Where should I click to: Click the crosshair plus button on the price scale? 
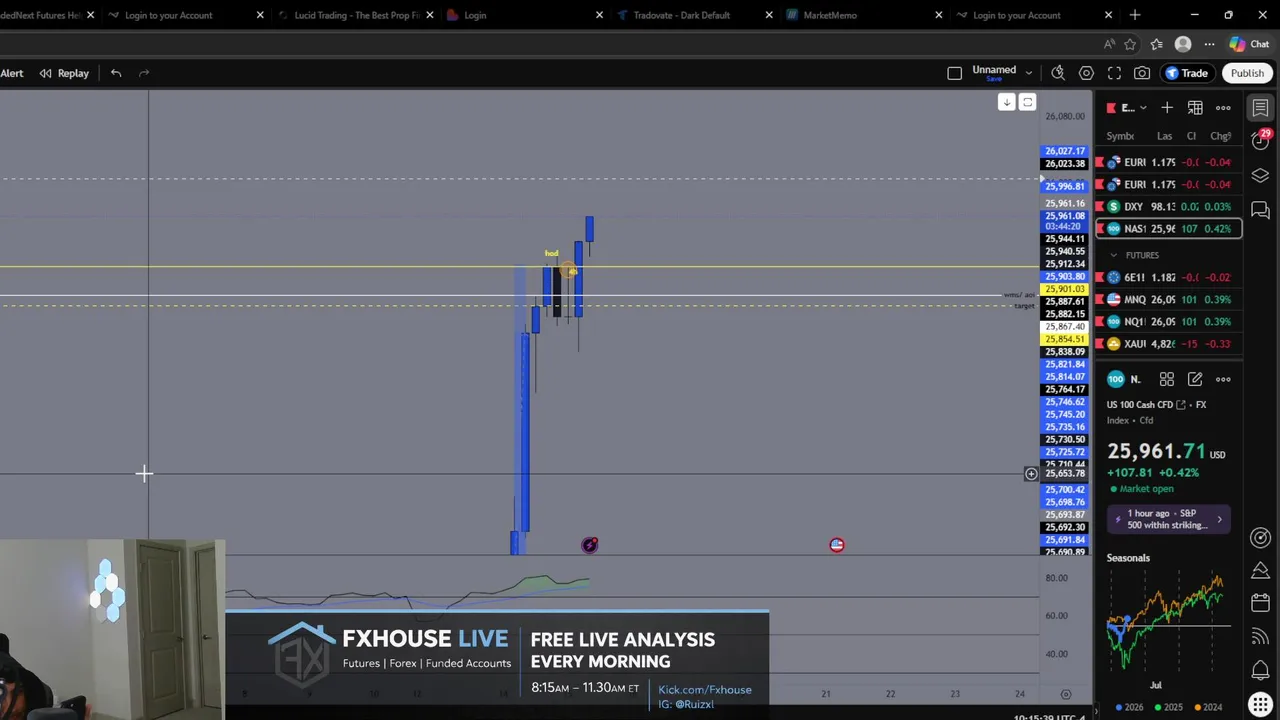click(1031, 474)
